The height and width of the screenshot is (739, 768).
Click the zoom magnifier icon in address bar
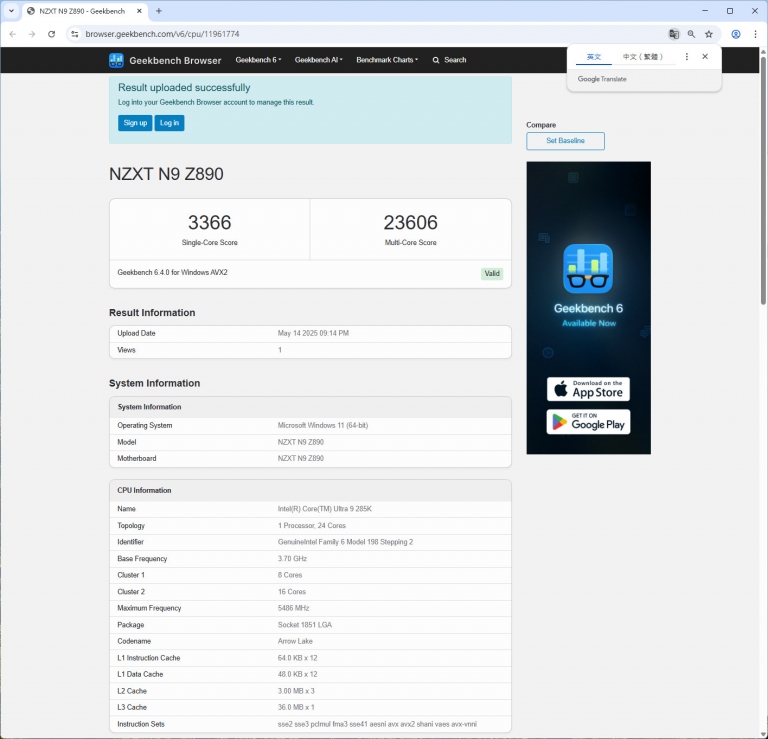691,34
